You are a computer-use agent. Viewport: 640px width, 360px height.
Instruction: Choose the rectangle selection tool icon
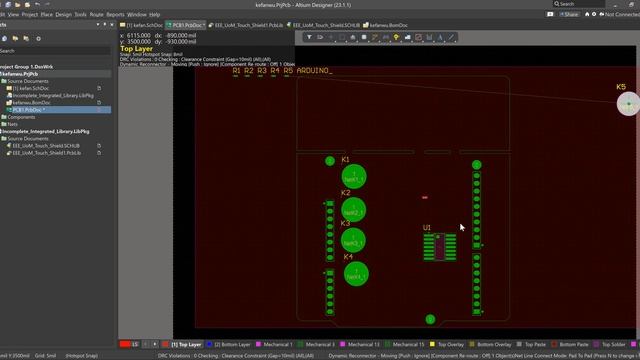(x=342, y=37)
